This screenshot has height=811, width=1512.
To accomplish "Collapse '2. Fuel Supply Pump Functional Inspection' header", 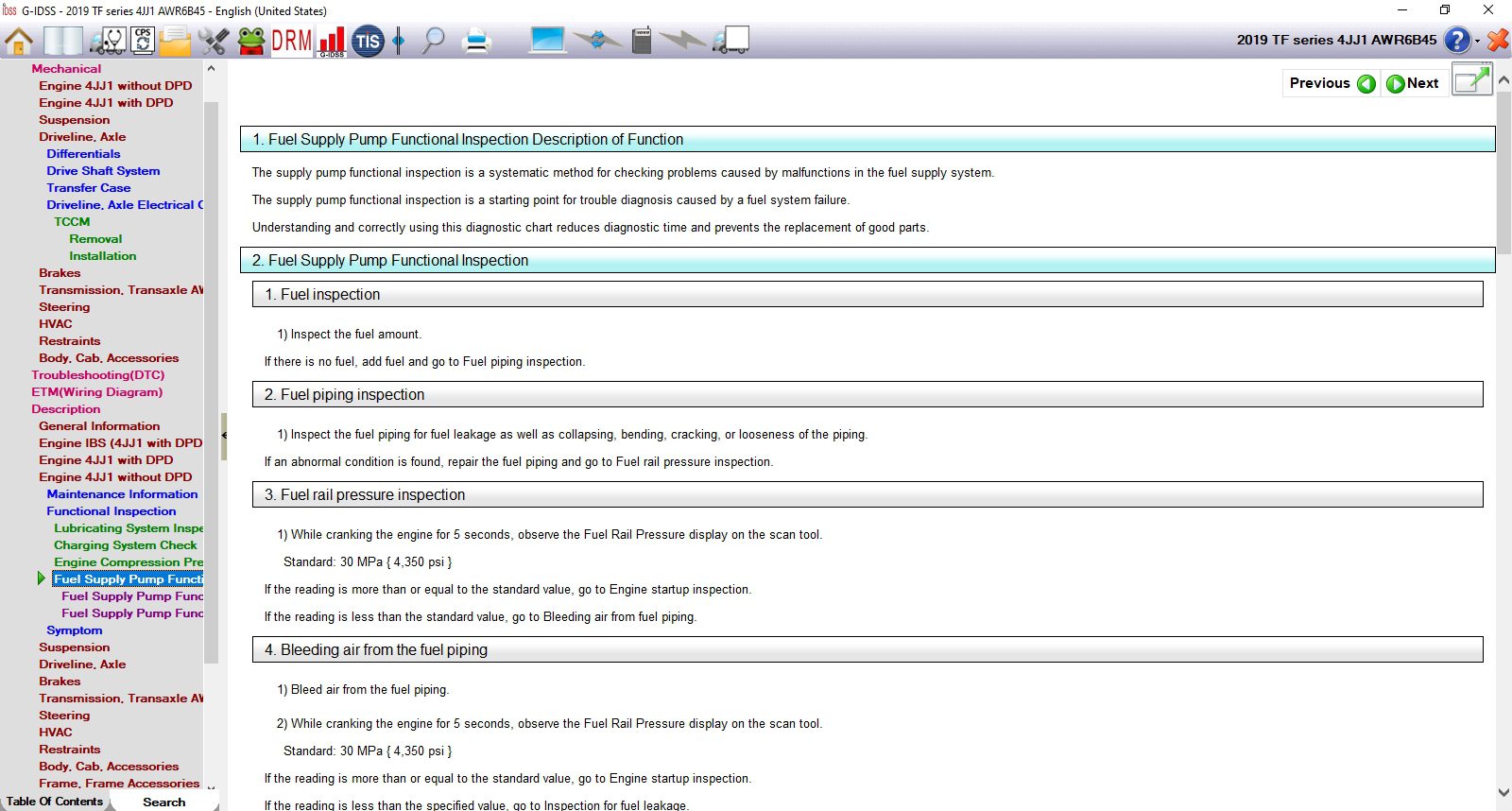I will click(x=868, y=260).
